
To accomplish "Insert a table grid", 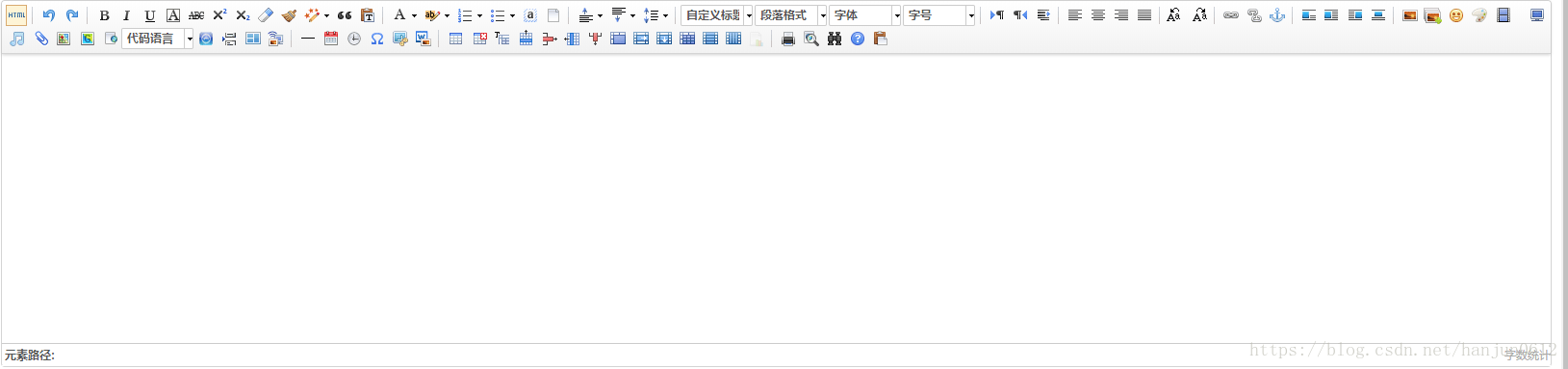I will (x=456, y=39).
